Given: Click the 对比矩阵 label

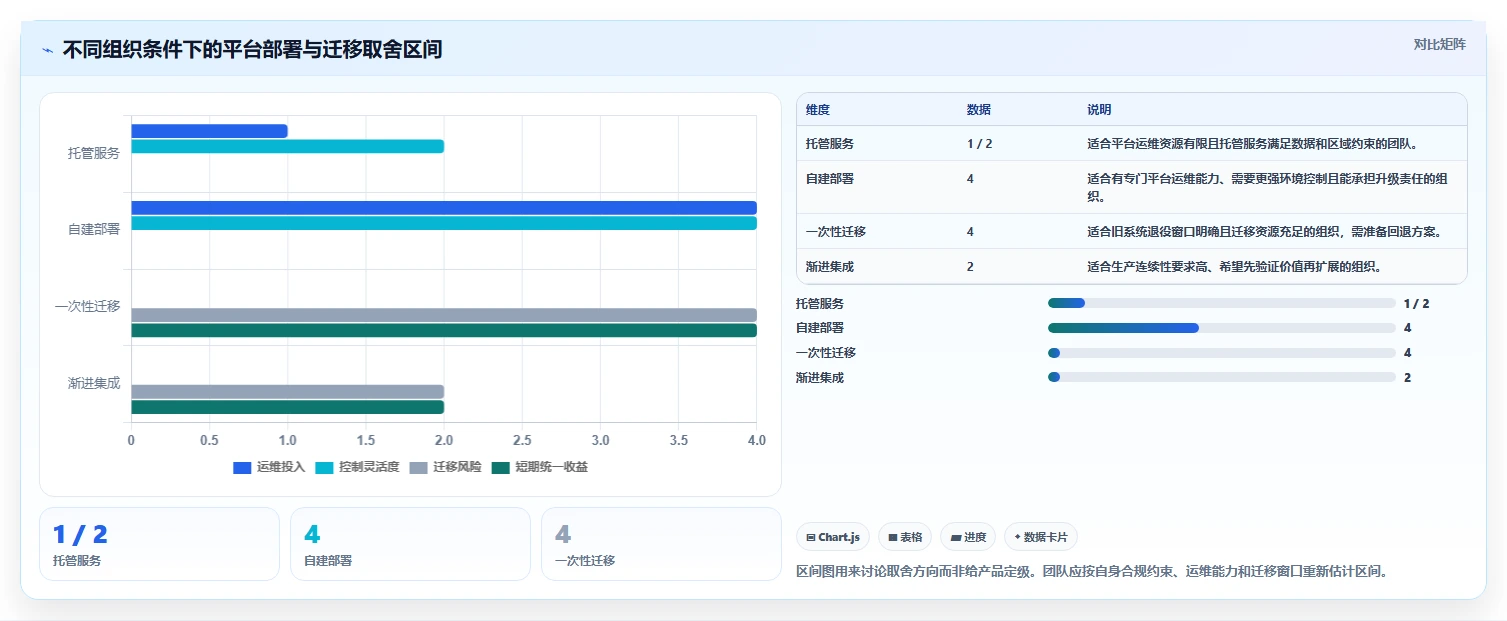Looking at the screenshot, I should (1440, 44).
